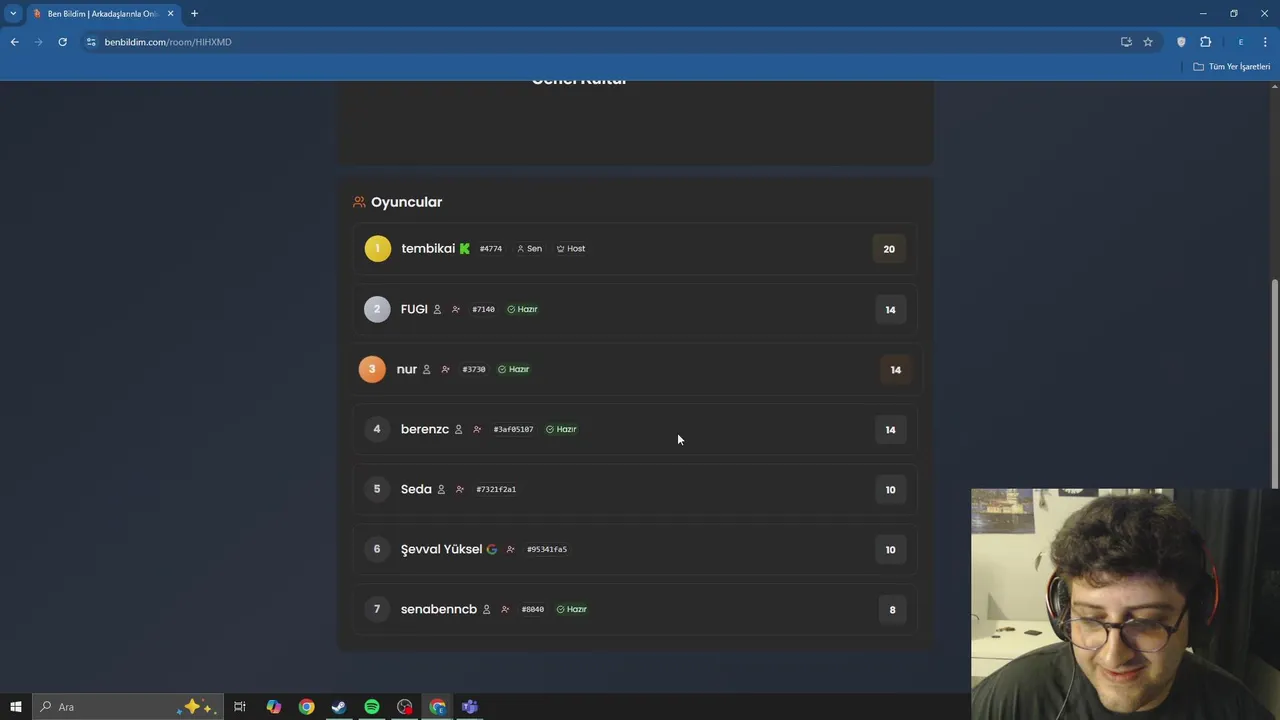Viewport: 1280px width, 720px height.
Task: Click the add-friend icon in senabenncb's row
Action: point(505,609)
